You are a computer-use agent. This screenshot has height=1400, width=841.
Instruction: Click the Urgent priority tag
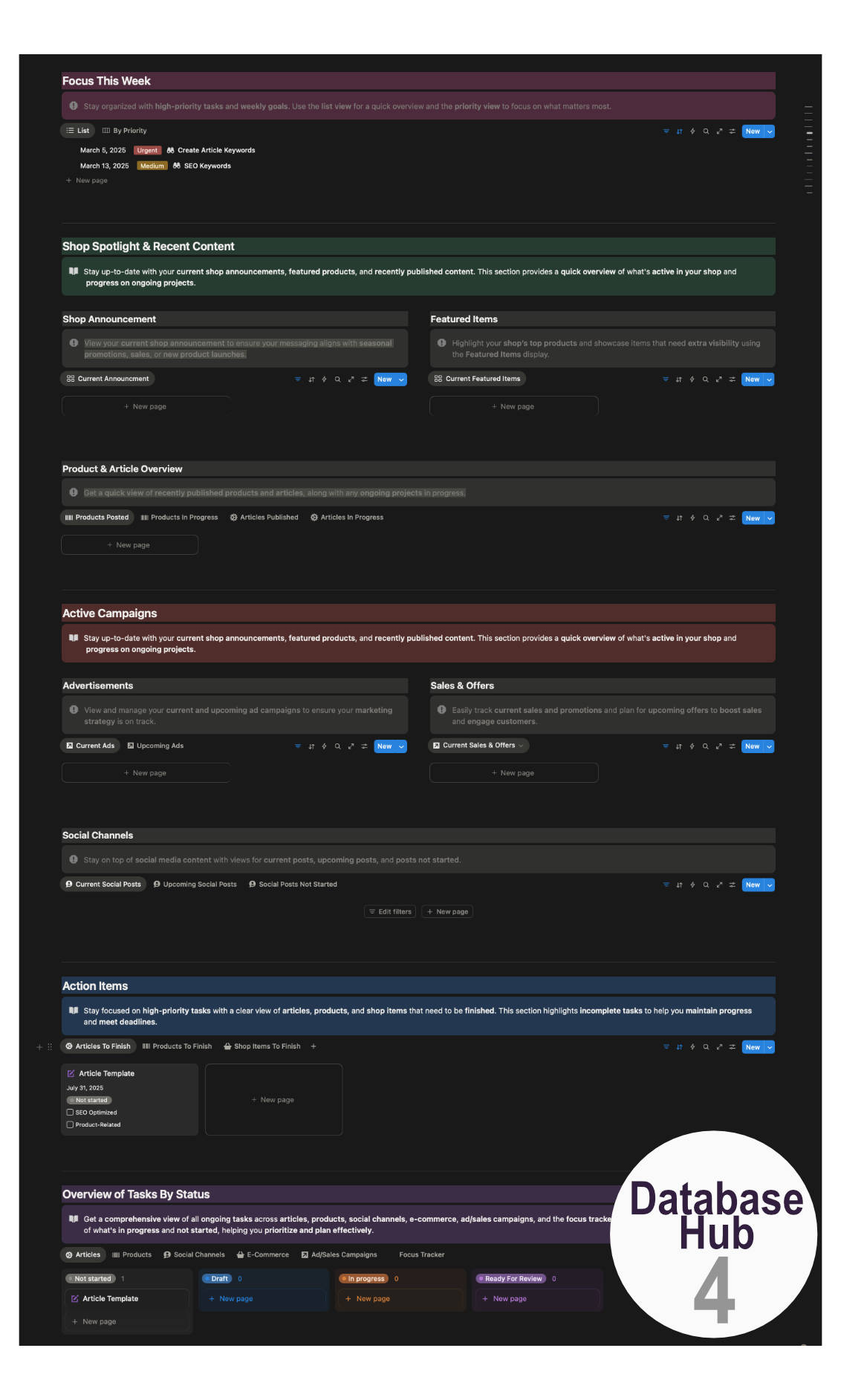(147, 151)
